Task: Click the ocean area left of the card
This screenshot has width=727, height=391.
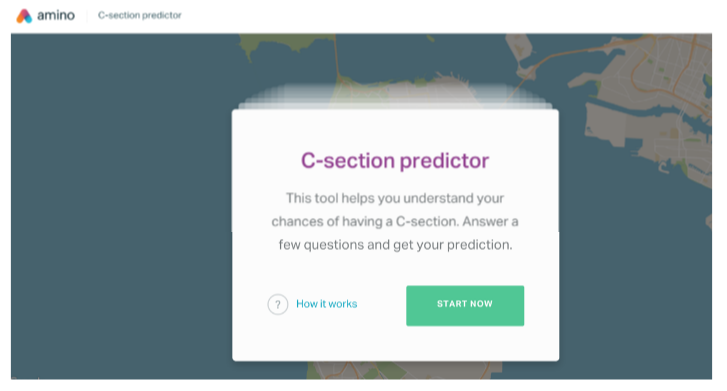Action: point(121,209)
